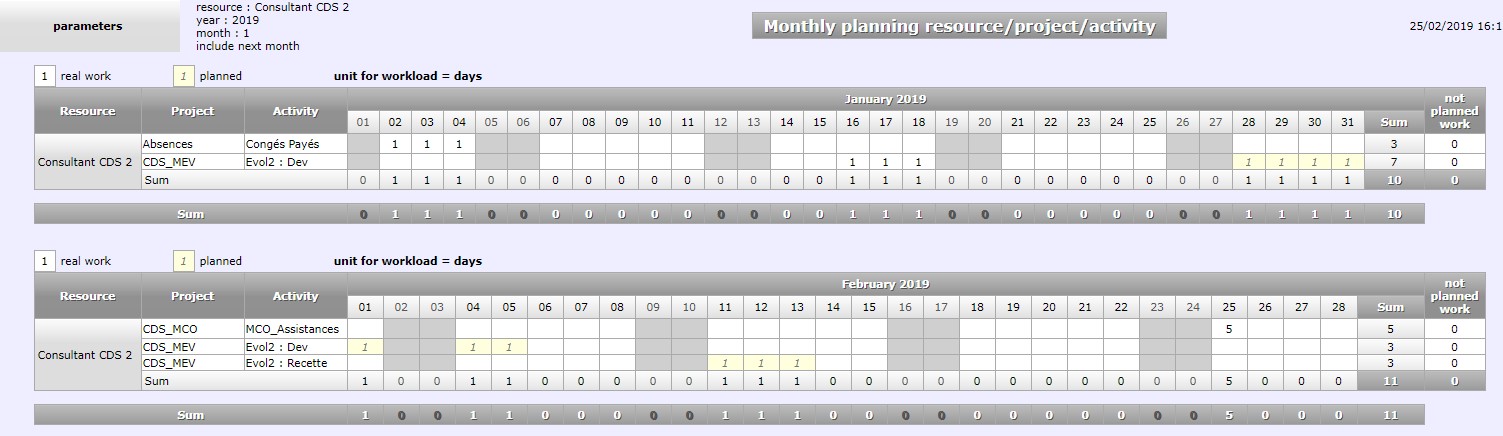Viewport: 1503px width, 436px height.
Task: Click the Sum column header in February table
Action: coord(1390,307)
